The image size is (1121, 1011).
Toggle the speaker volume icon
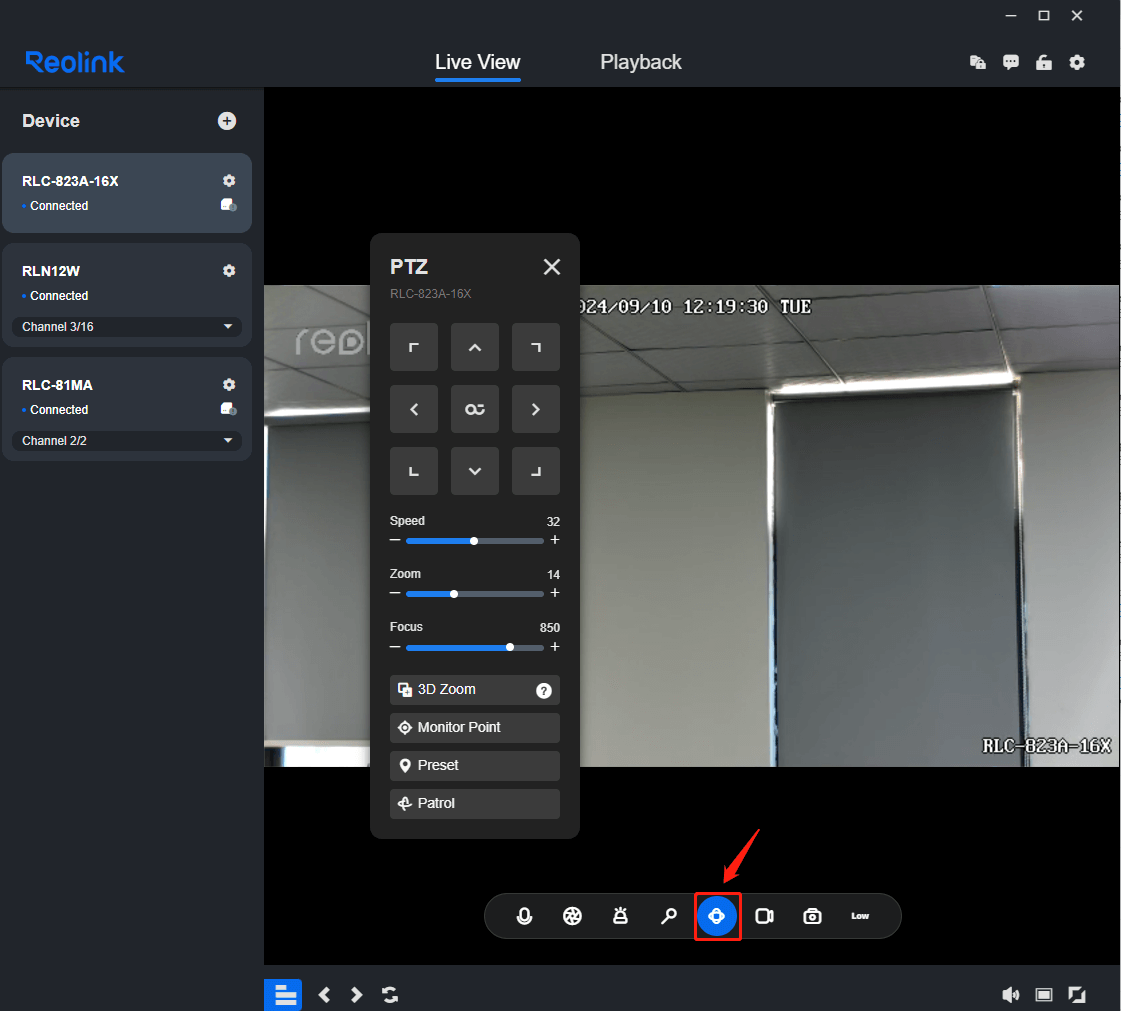1010,995
